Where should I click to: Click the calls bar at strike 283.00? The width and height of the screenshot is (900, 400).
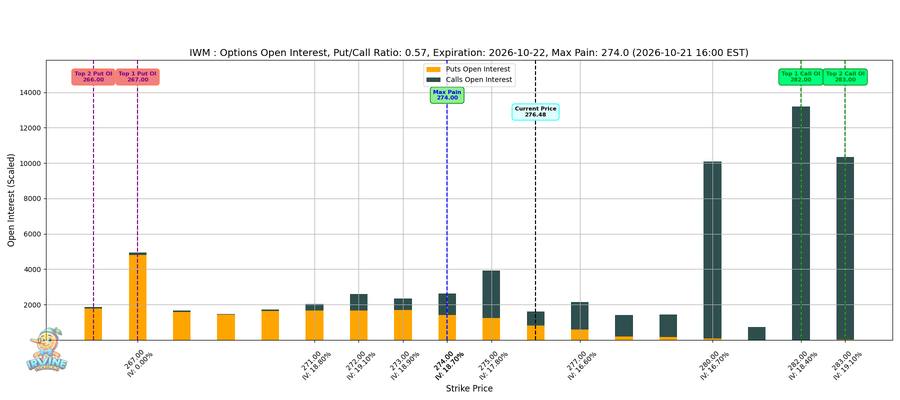[x=845, y=248]
